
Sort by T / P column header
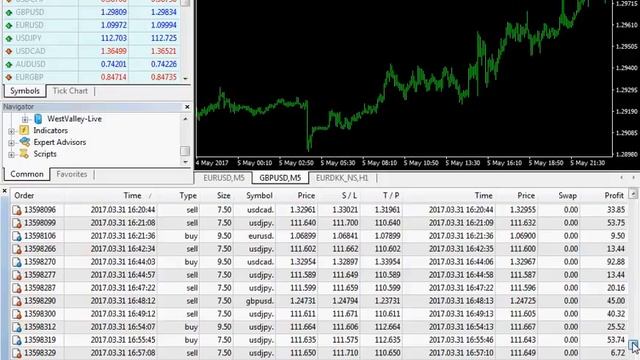[391, 196]
